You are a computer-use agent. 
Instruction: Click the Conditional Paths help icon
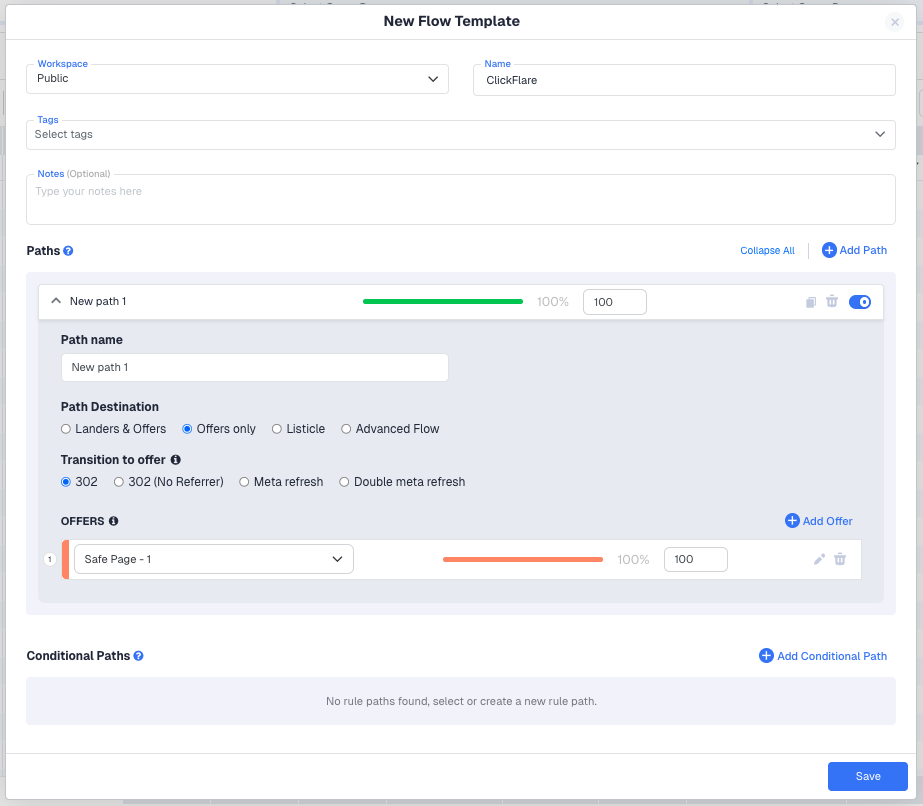(x=138, y=656)
